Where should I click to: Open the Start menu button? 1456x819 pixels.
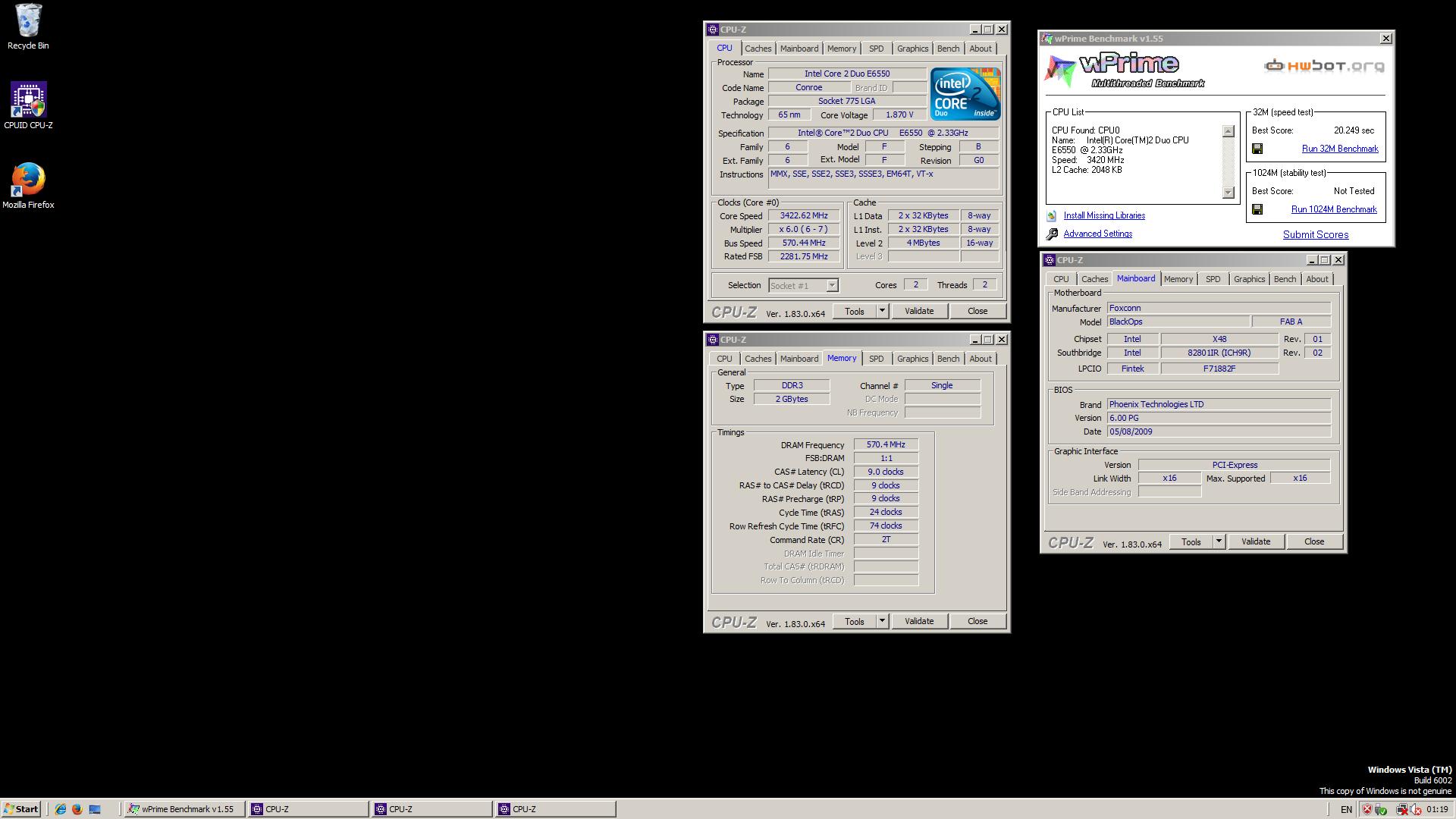[x=21, y=809]
